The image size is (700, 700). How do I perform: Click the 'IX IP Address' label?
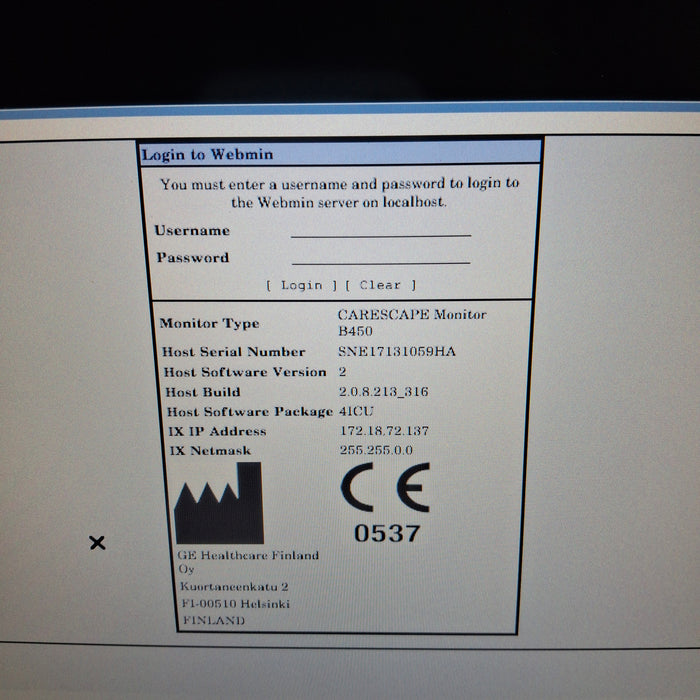pos(217,431)
